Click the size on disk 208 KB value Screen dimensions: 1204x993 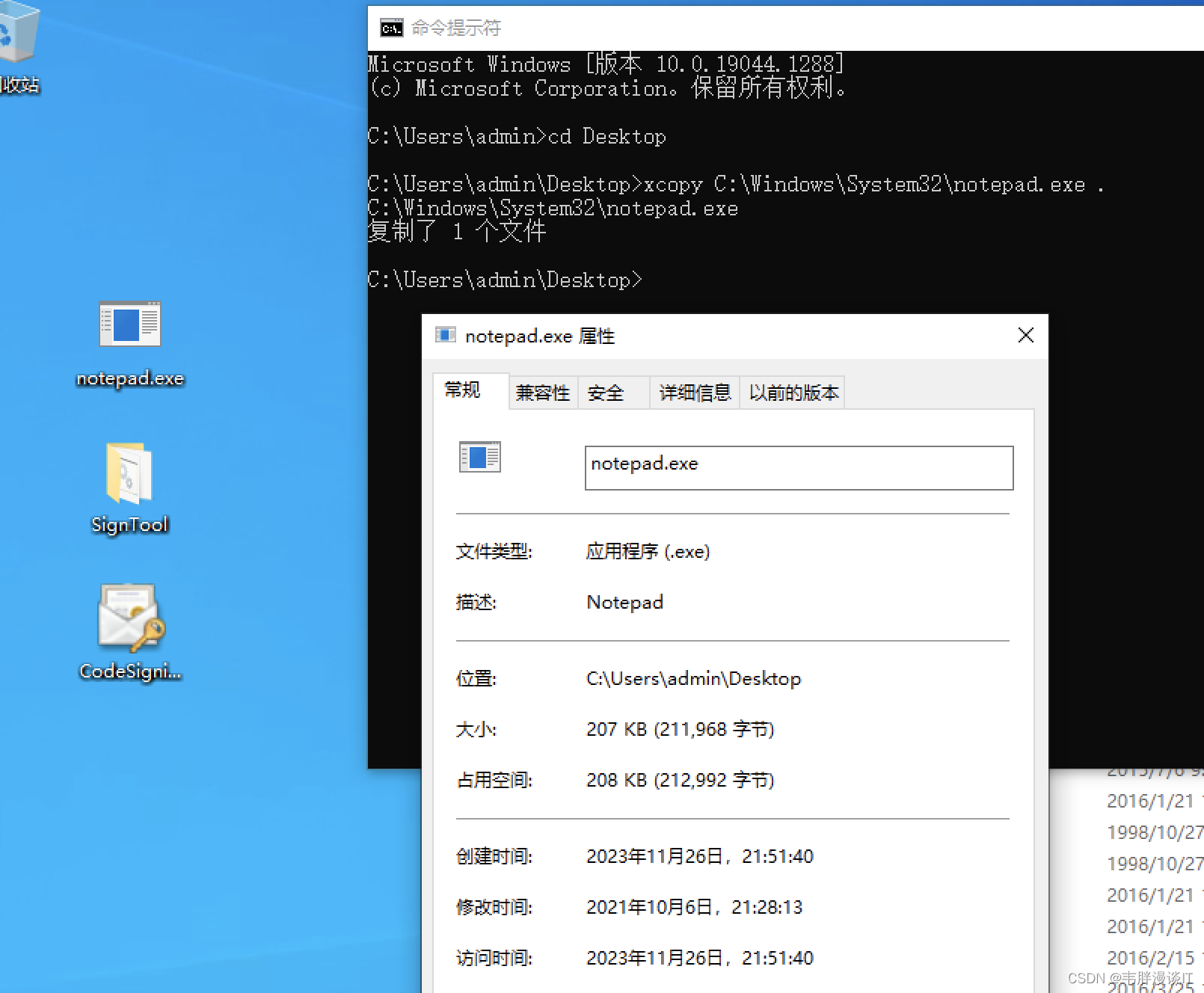coord(680,780)
